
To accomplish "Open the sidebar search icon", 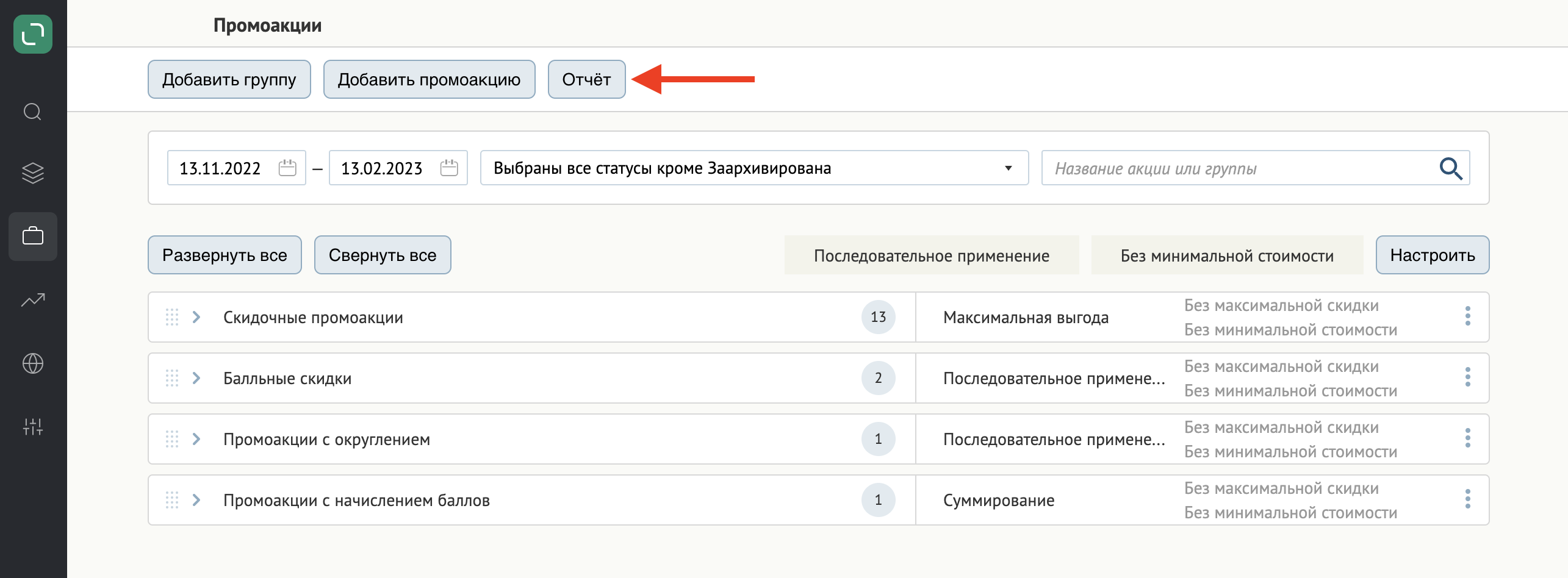I will pos(32,112).
